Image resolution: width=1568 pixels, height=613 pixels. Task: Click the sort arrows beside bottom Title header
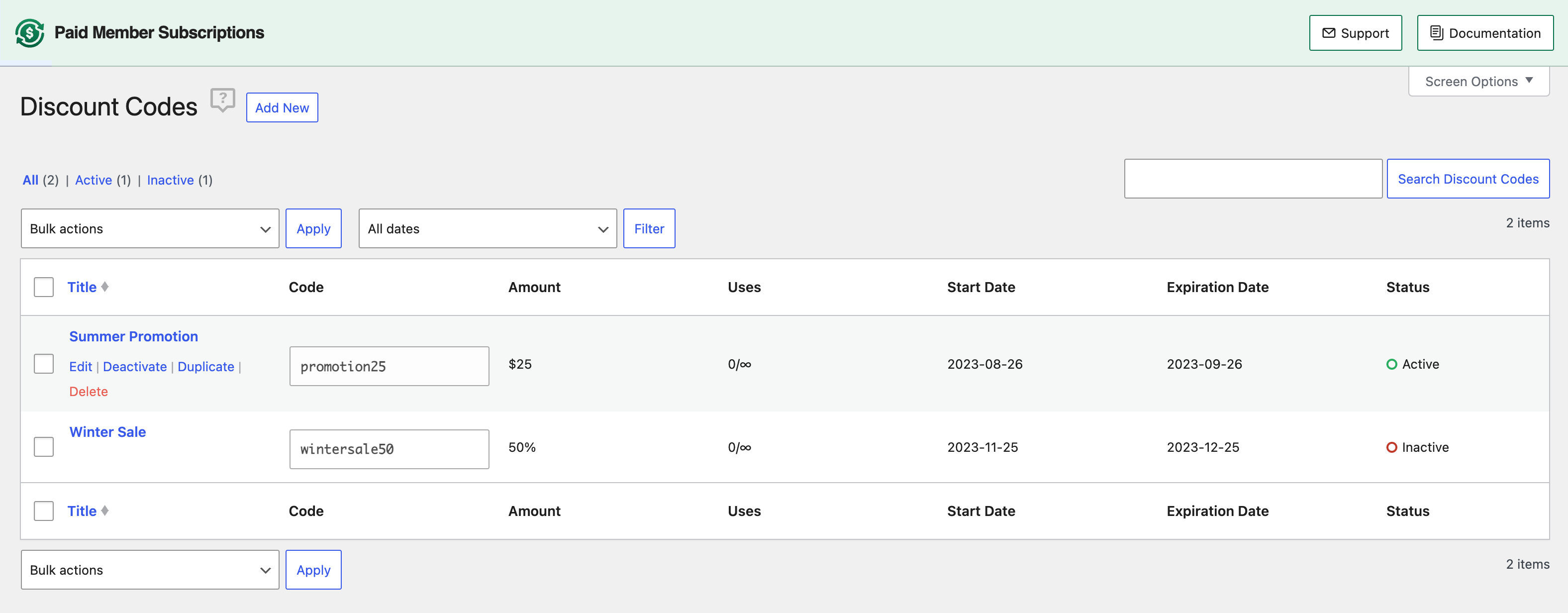click(104, 511)
